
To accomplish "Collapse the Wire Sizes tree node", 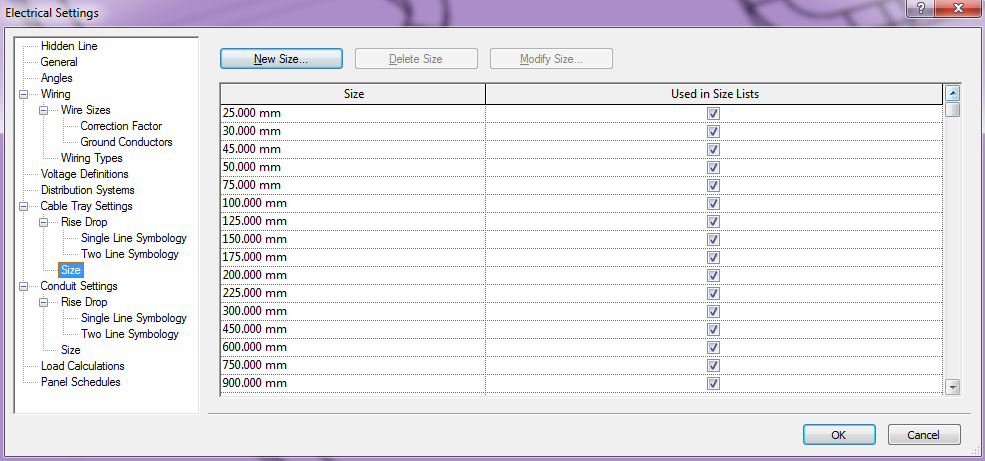I will (43, 110).
